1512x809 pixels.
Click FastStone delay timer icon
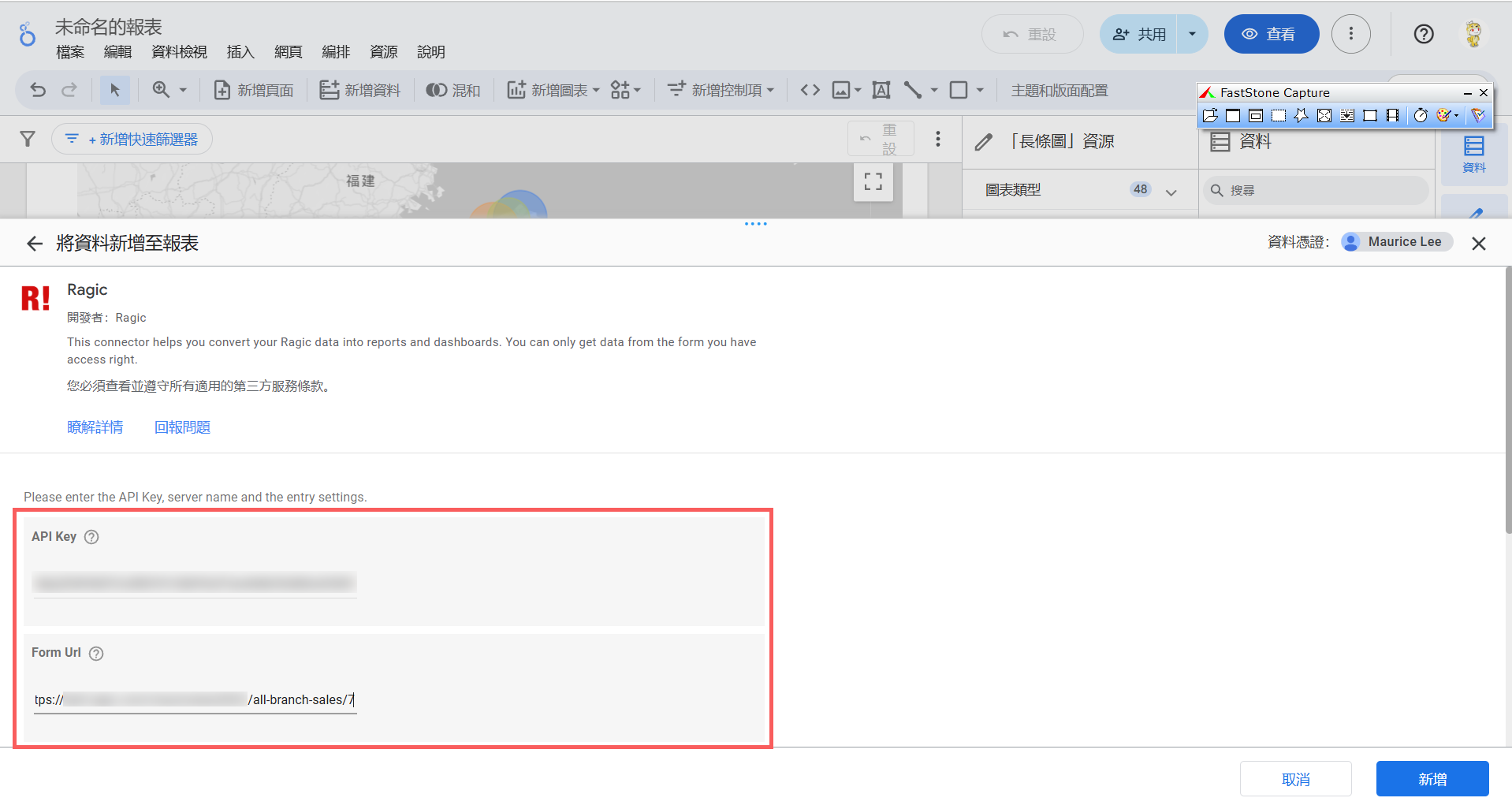pos(1420,116)
